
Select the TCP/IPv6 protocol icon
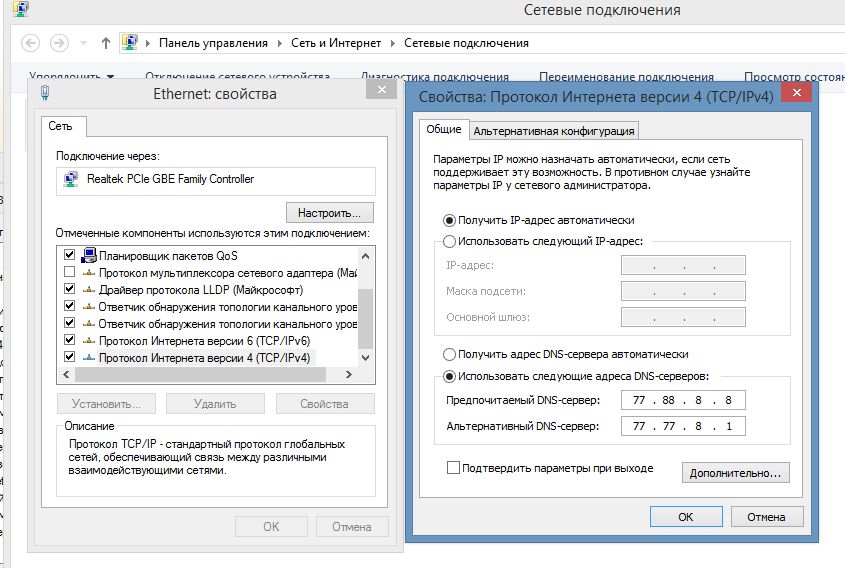[x=88, y=341]
